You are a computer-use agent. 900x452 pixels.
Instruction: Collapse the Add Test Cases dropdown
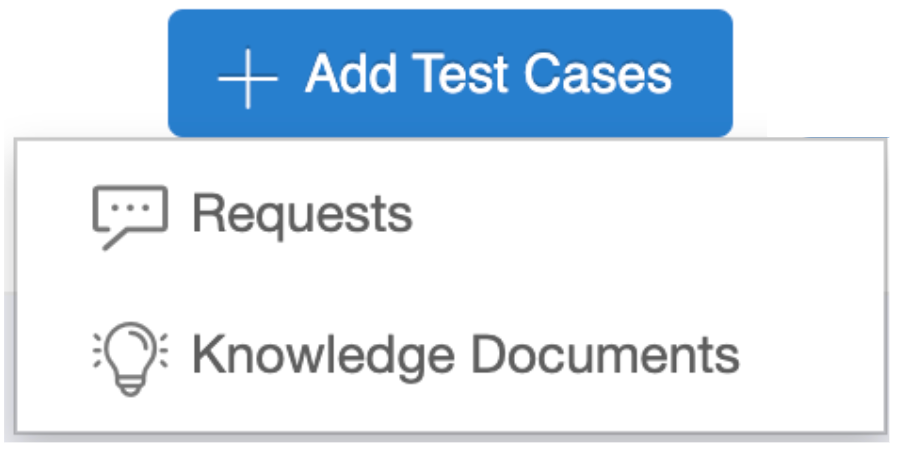450,74
